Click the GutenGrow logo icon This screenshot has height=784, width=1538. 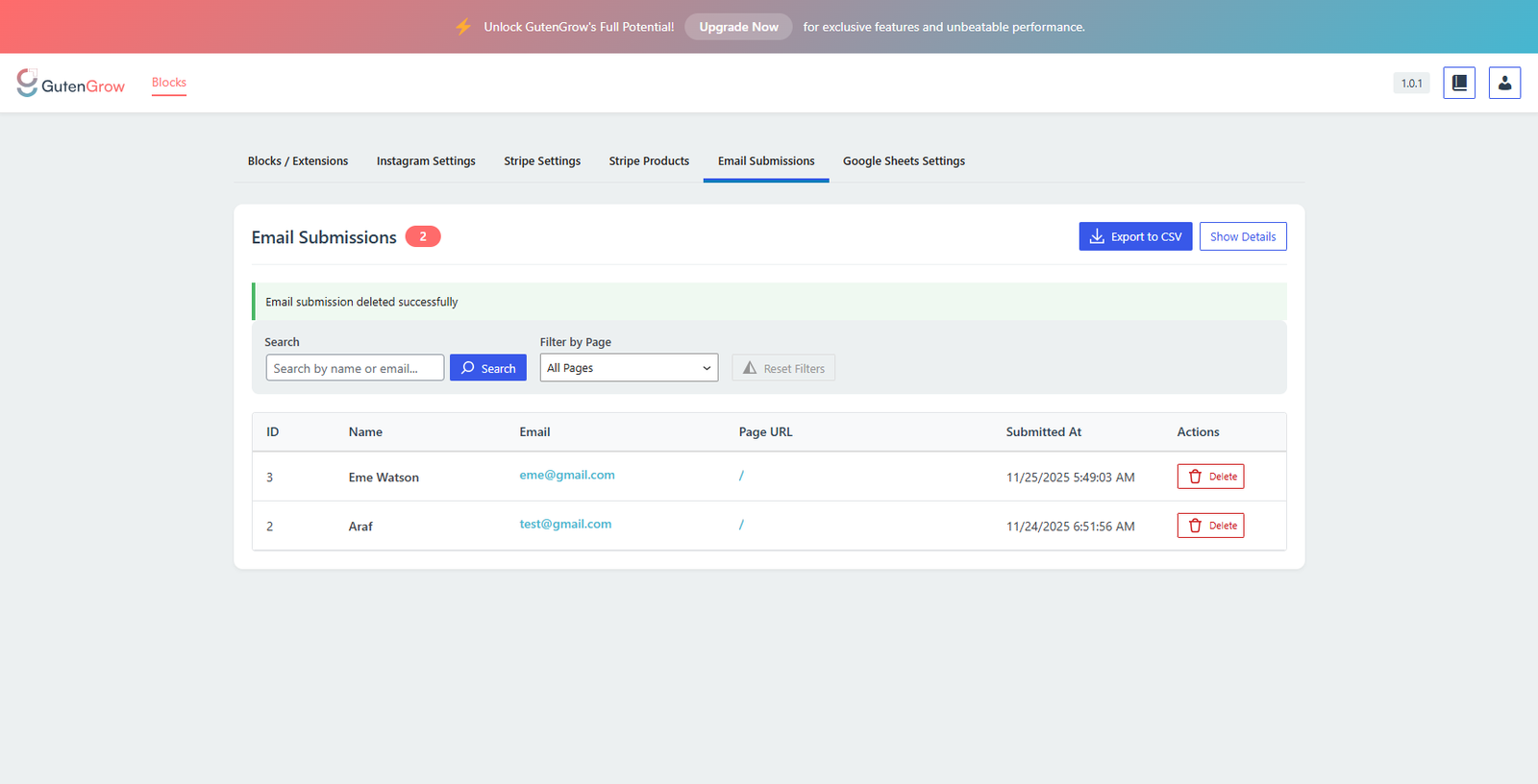[27, 83]
